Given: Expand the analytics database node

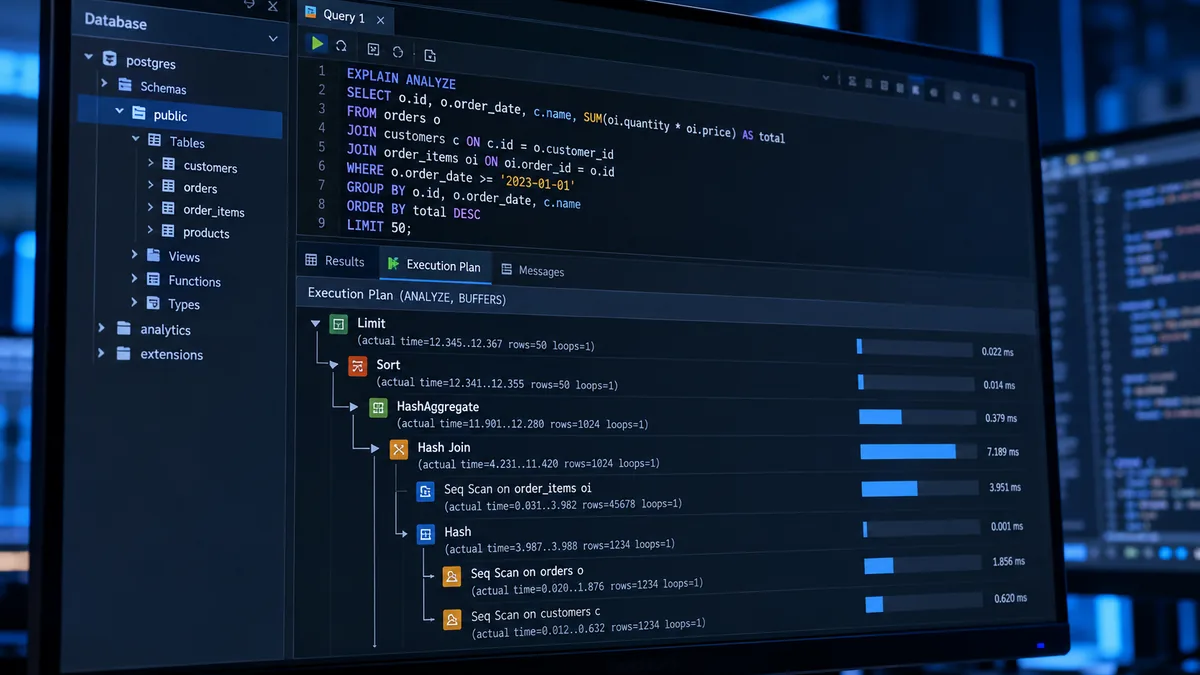Looking at the screenshot, I should pos(101,327).
